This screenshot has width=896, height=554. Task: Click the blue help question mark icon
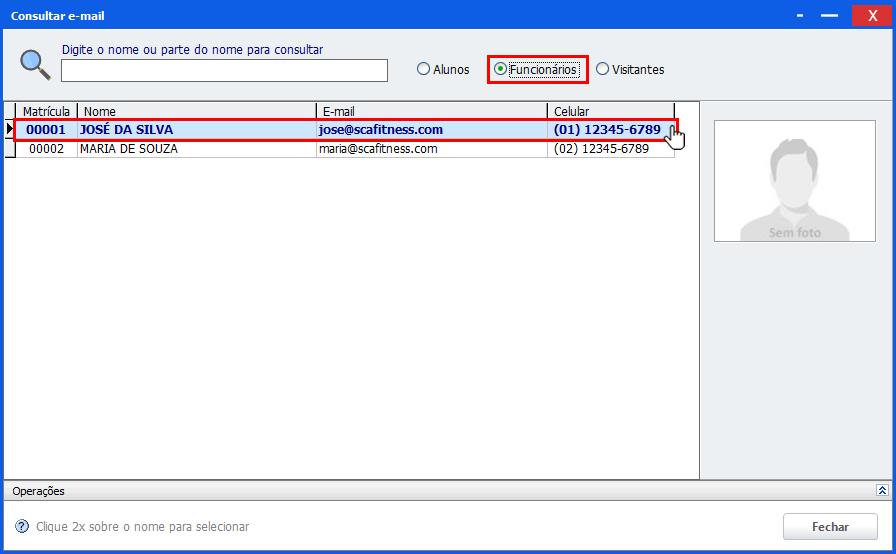point(22,526)
